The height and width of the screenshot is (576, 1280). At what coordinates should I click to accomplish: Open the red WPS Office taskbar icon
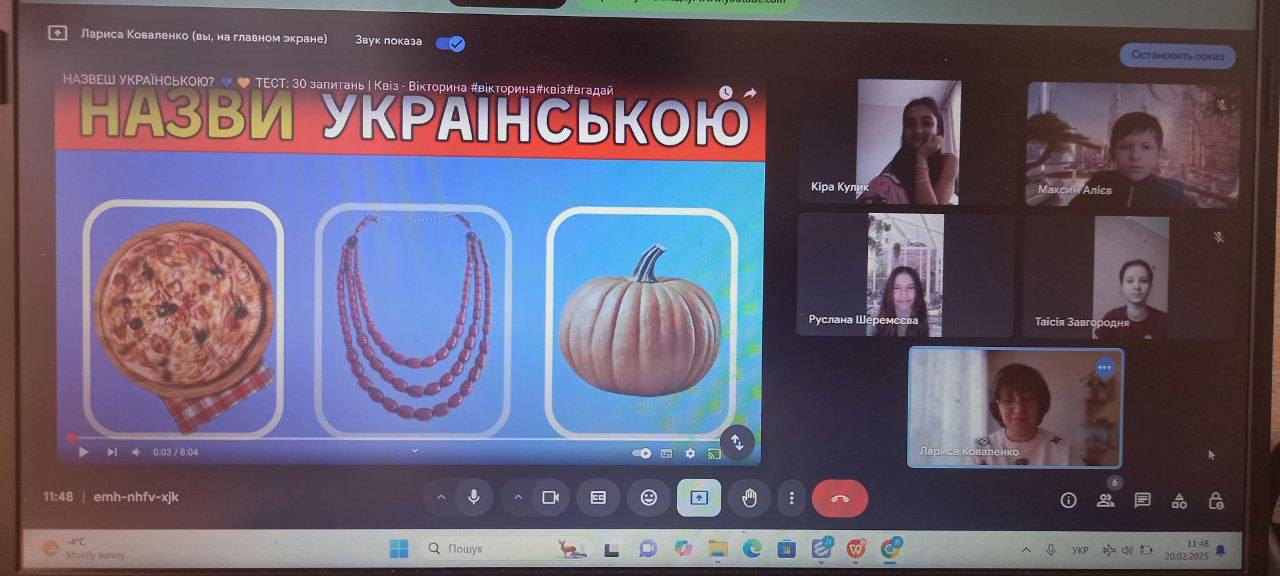[x=856, y=548]
